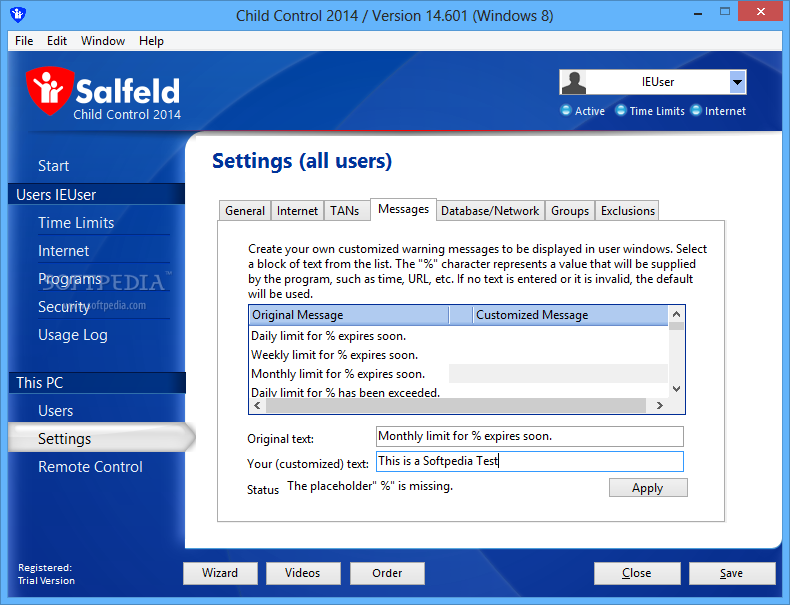Click the Close button at bottom

pos(637,573)
